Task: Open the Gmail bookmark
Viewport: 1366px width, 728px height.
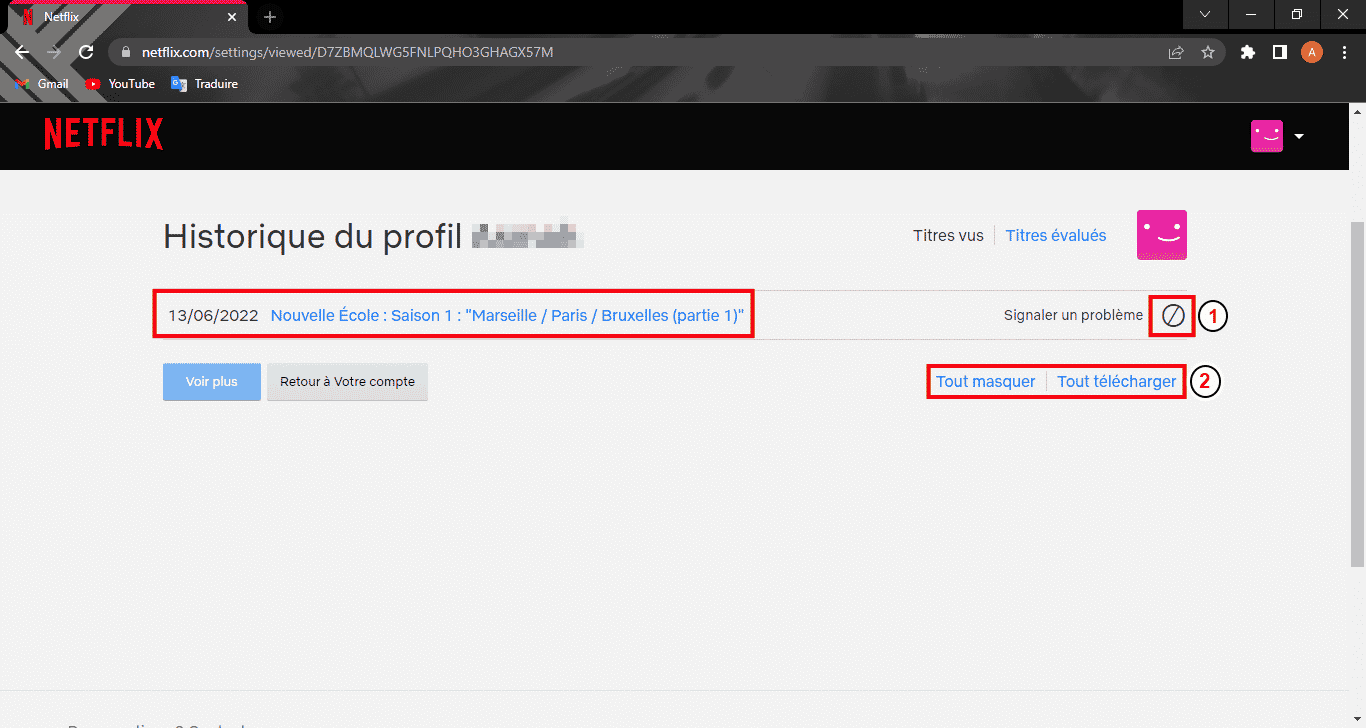Action: coord(43,84)
